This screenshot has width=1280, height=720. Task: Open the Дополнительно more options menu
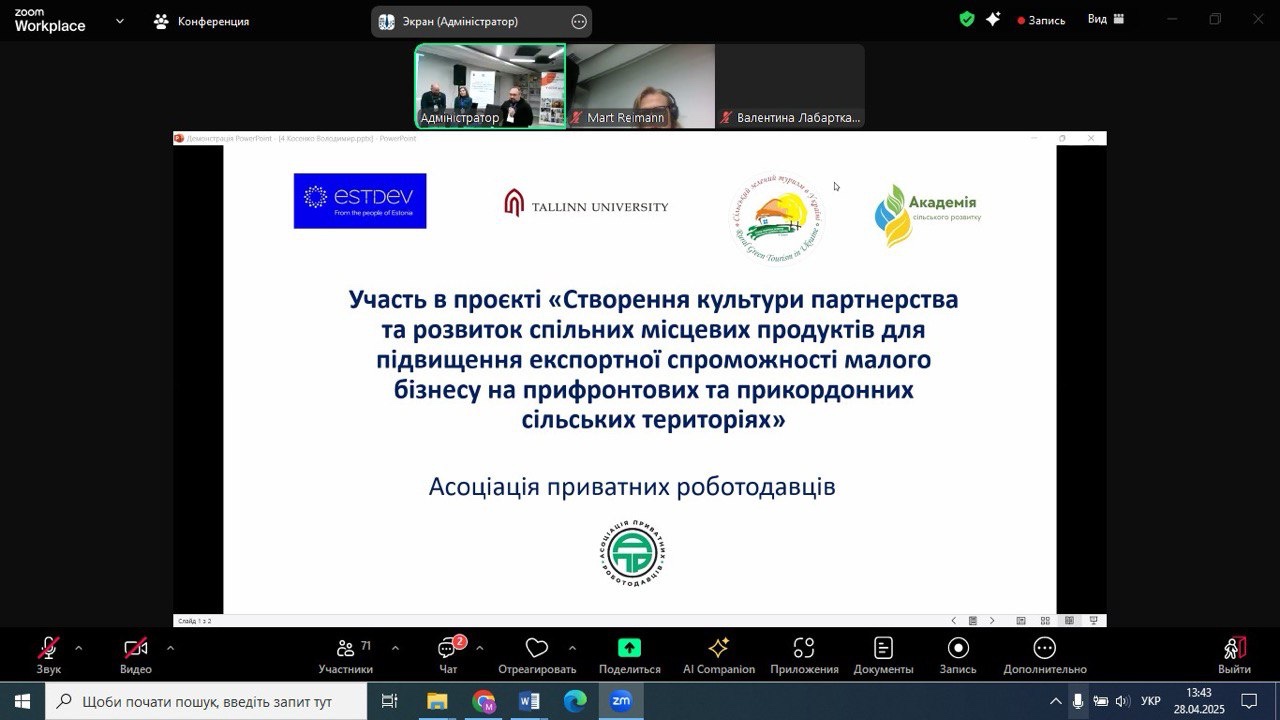point(1044,655)
